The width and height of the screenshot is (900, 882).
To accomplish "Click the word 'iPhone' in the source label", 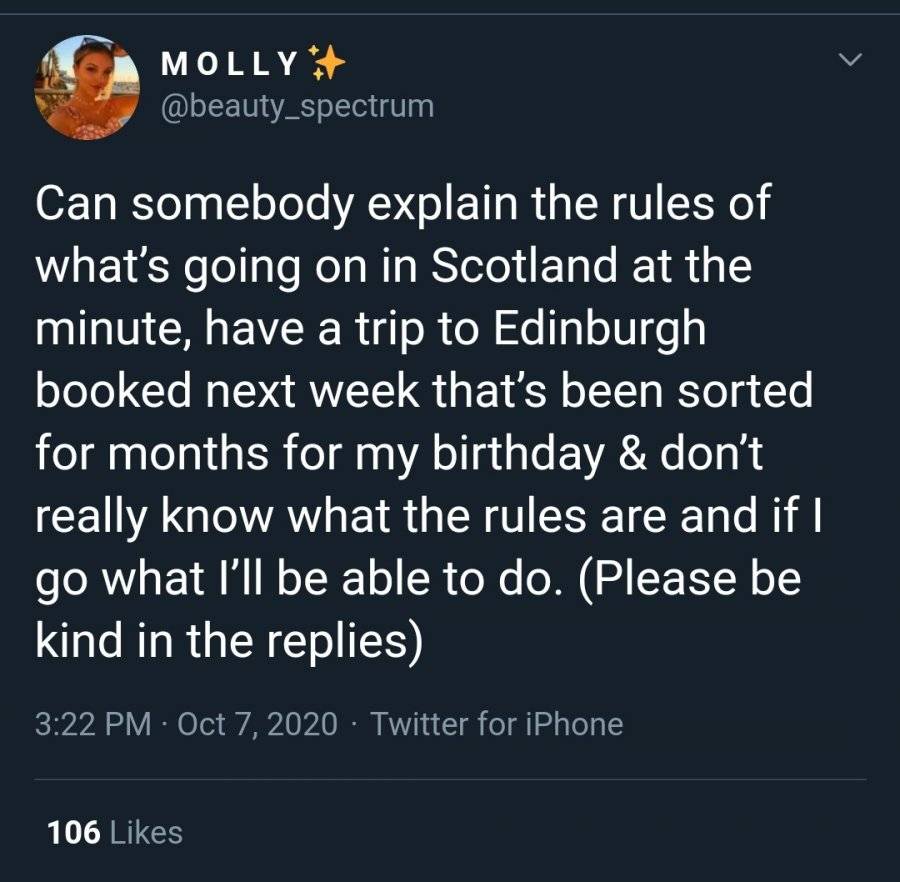I will (574, 724).
